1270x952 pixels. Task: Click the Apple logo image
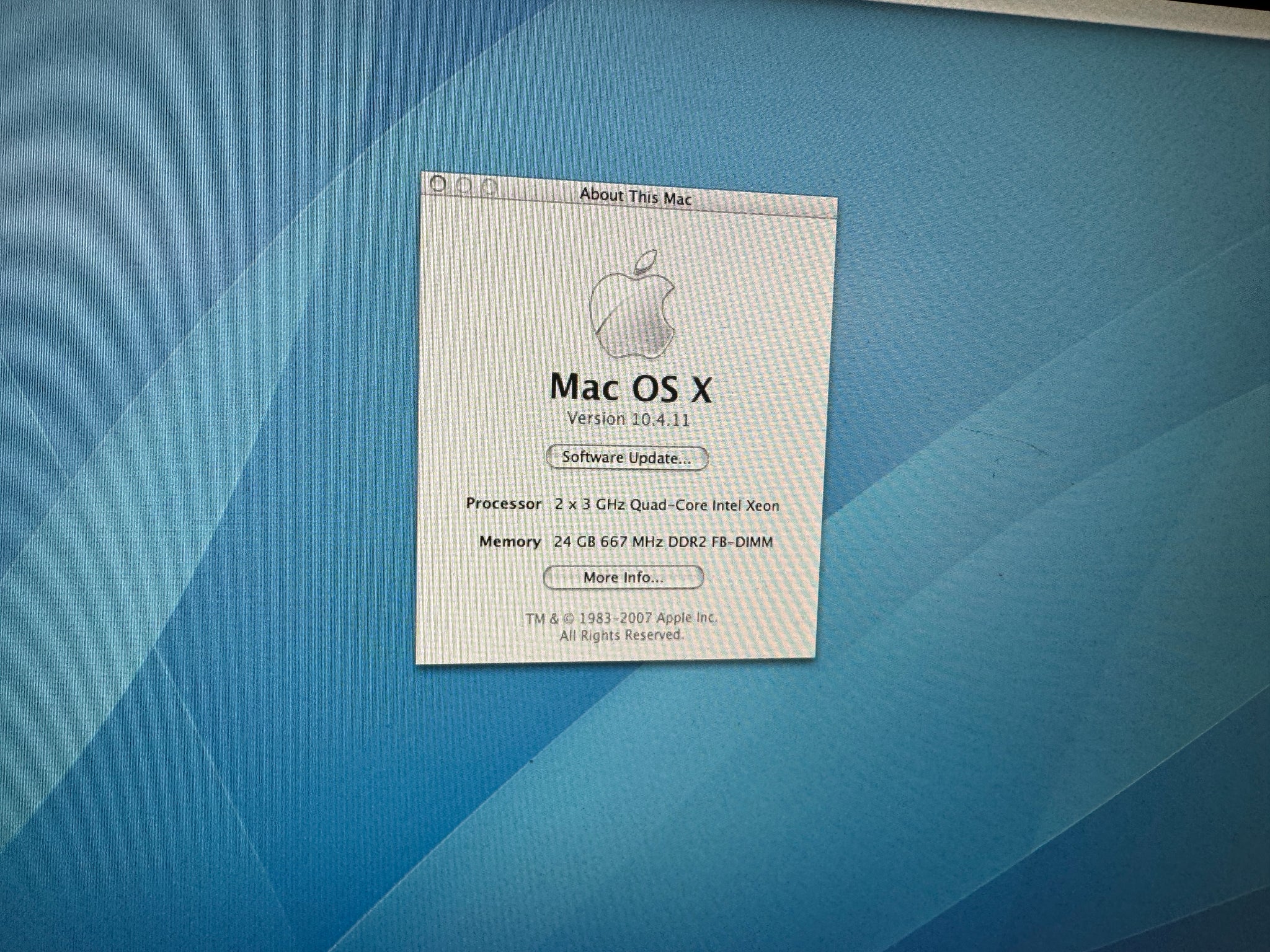(633, 304)
